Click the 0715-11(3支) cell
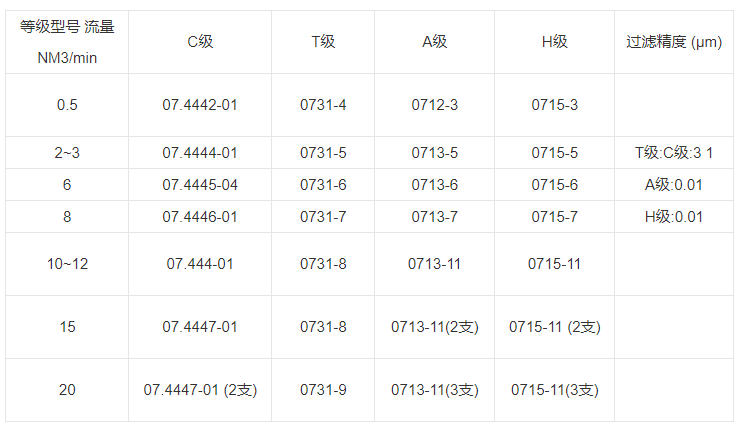This screenshot has height=426, width=740. coord(555,390)
